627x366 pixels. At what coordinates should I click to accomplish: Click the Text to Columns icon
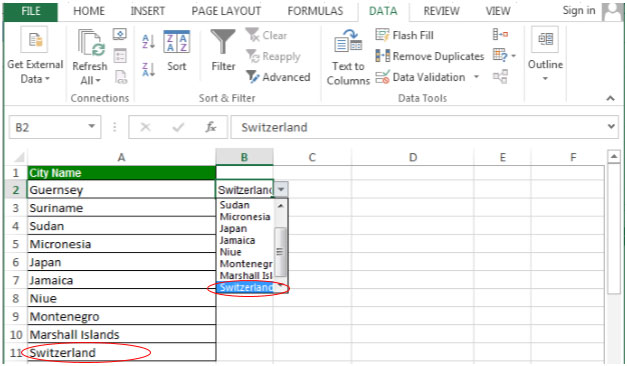coord(348,41)
